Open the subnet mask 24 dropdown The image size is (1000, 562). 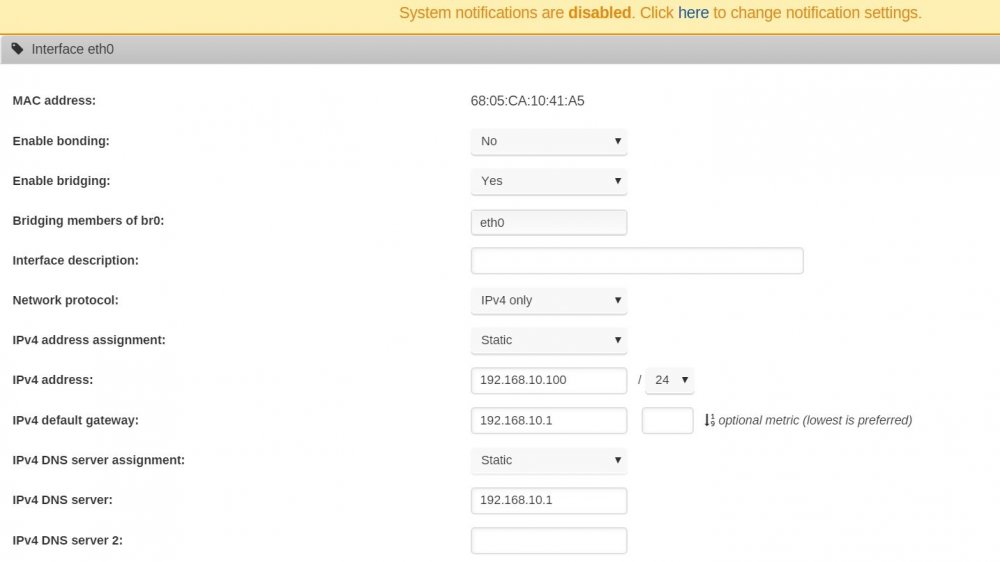[x=669, y=380]
